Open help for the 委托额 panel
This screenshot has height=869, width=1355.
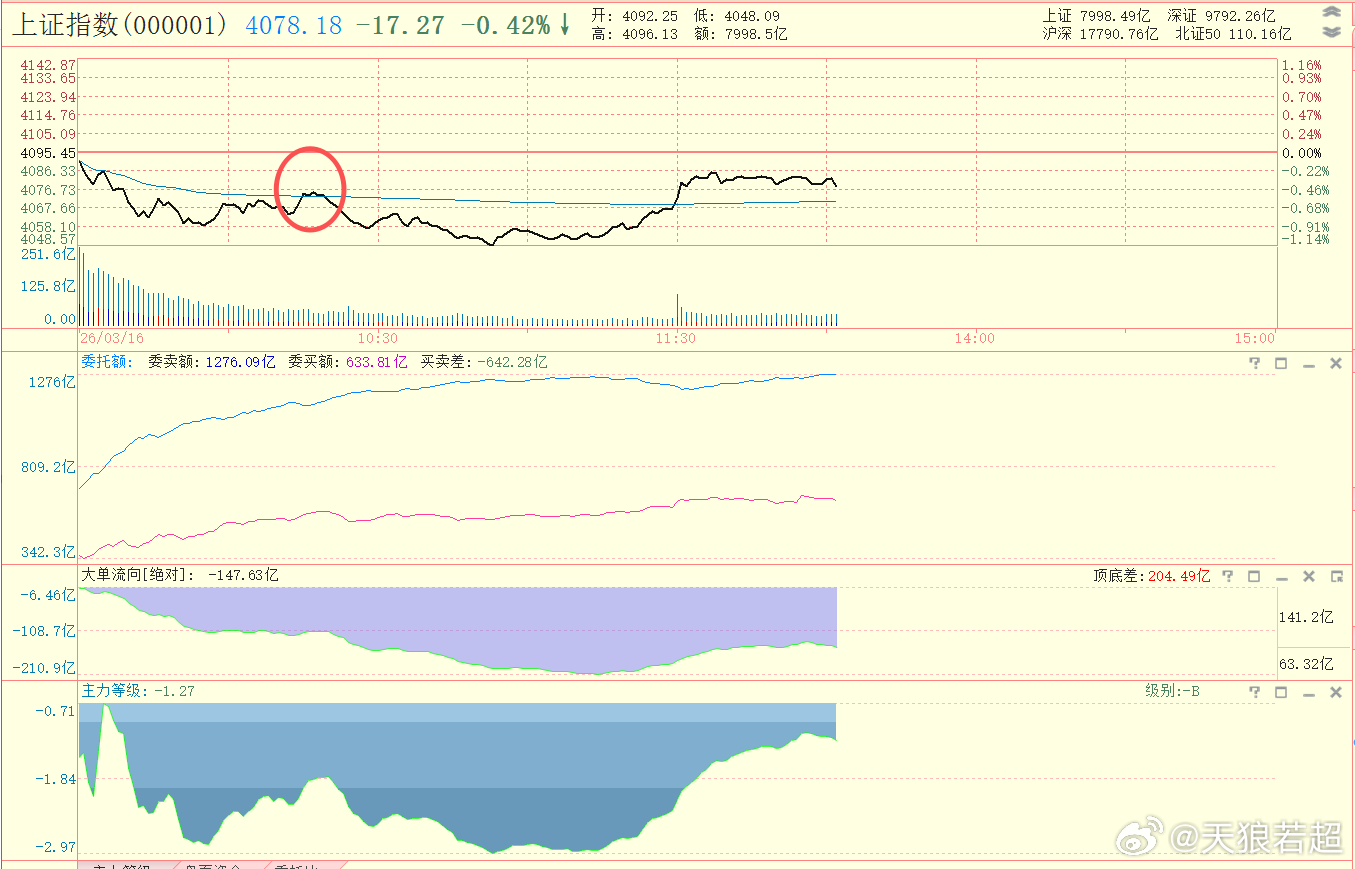[x=1255, y=363]
